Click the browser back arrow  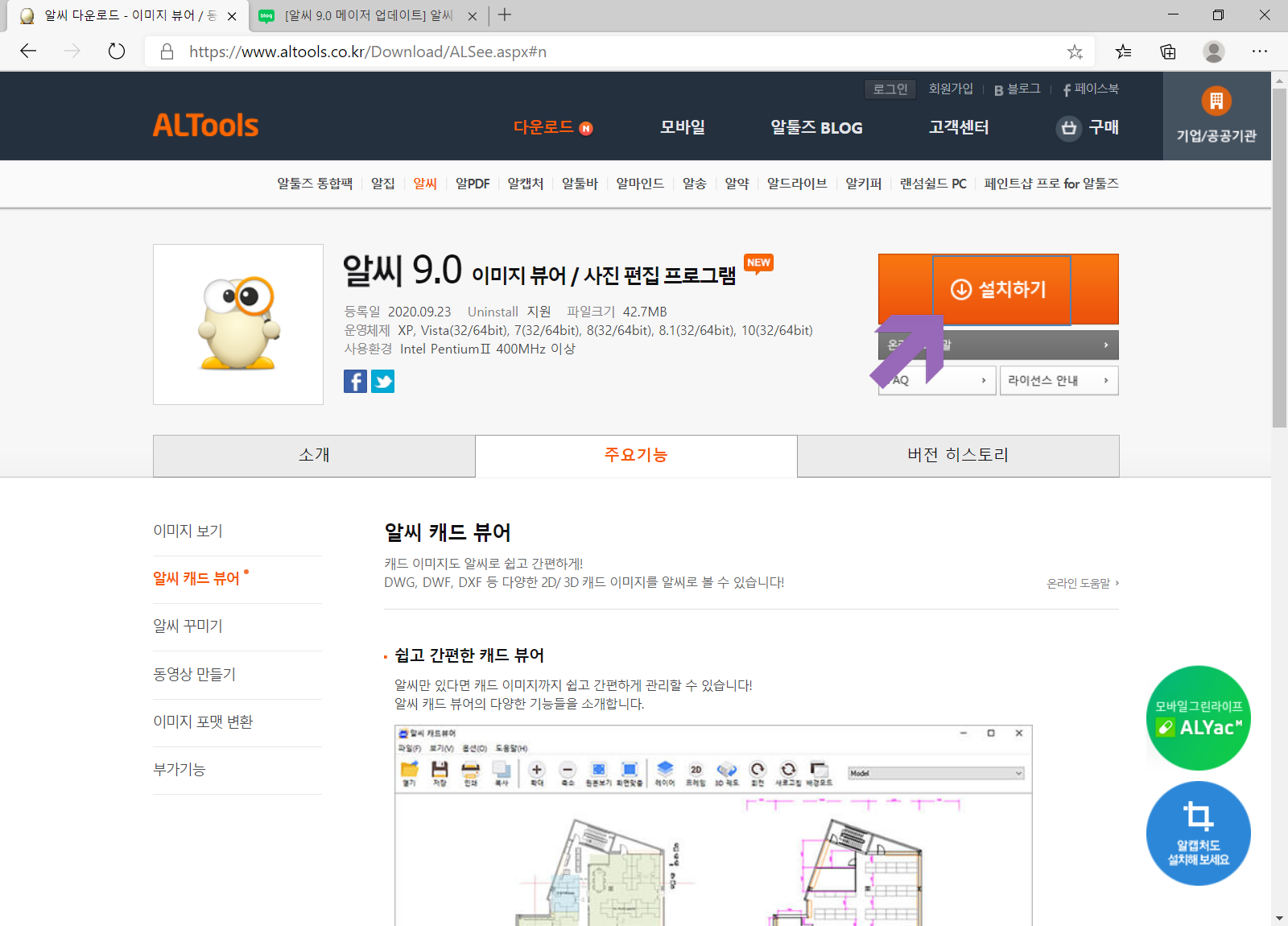pos(28,52)
